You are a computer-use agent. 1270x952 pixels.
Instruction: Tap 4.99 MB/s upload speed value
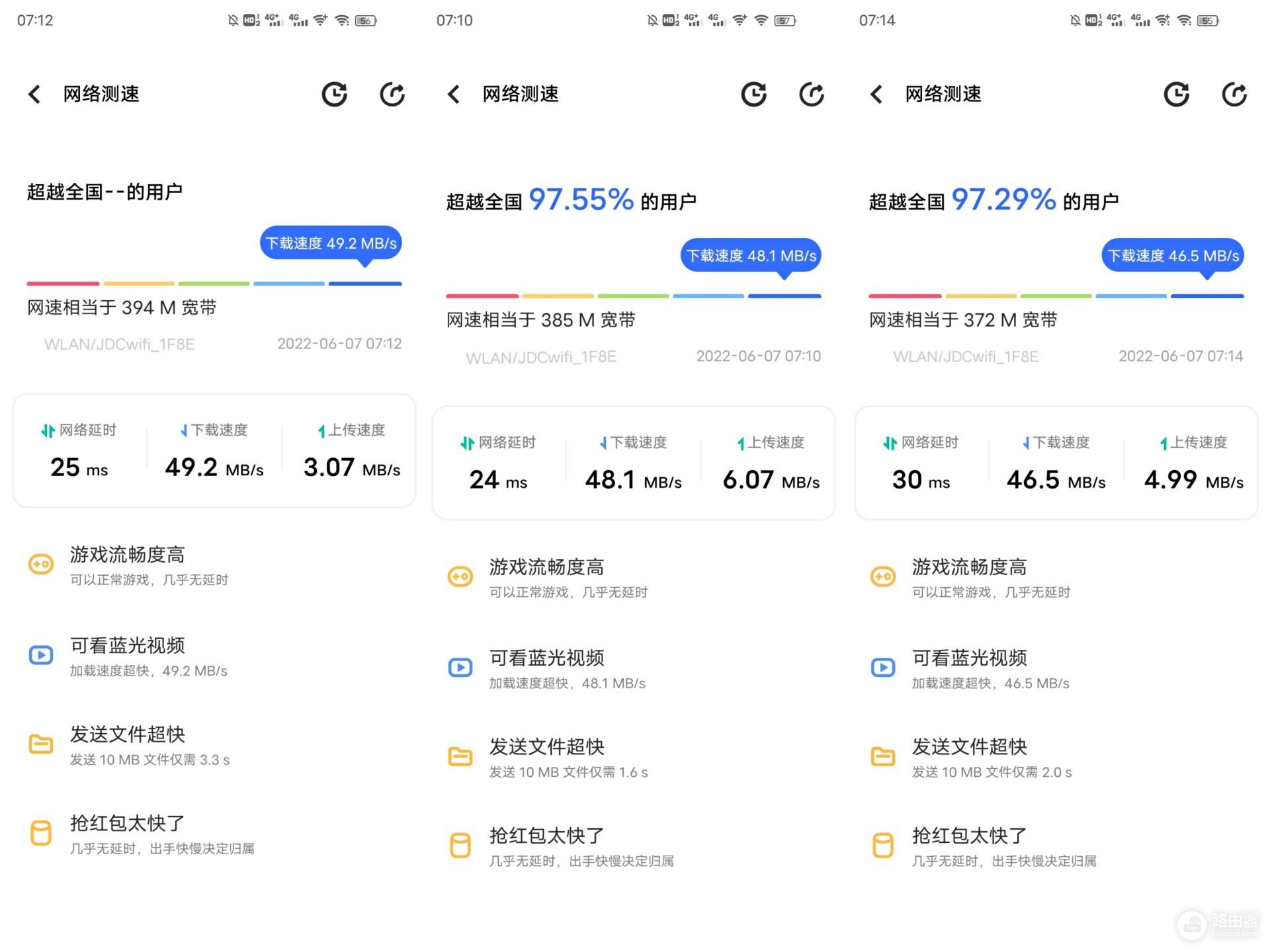click(x=1194, y=480)
